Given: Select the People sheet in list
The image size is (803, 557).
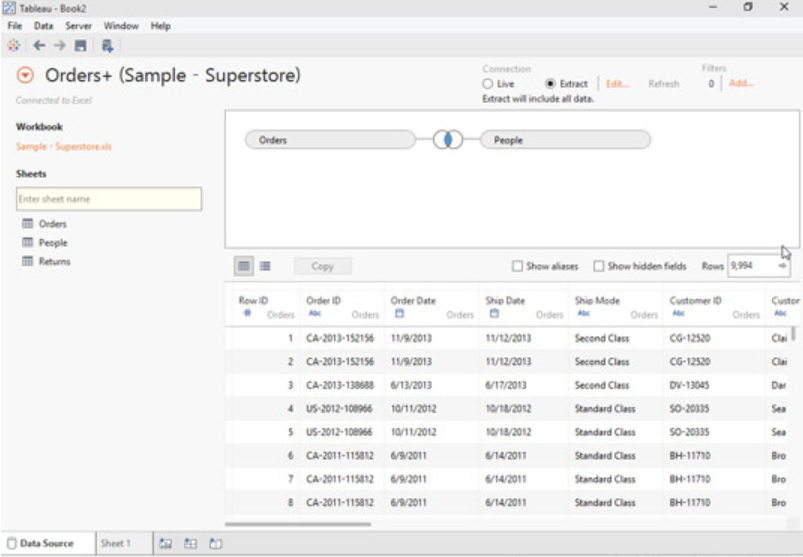Looking at the screenshot, I should tap(53, 243).
